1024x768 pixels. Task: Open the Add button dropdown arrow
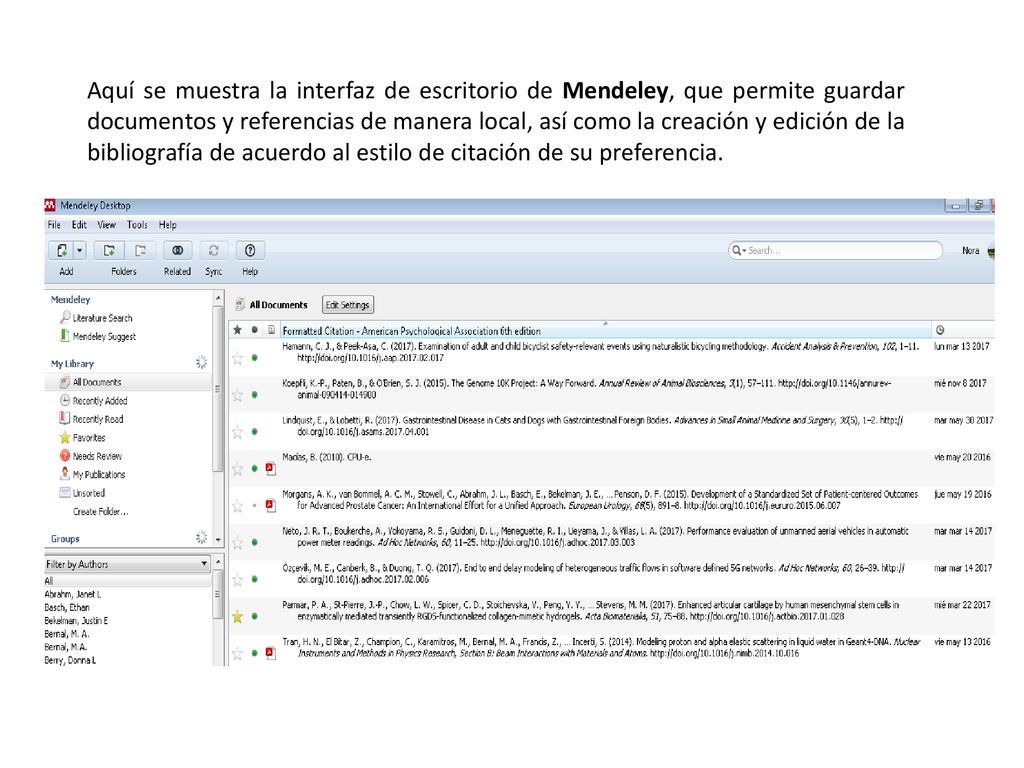80,250
